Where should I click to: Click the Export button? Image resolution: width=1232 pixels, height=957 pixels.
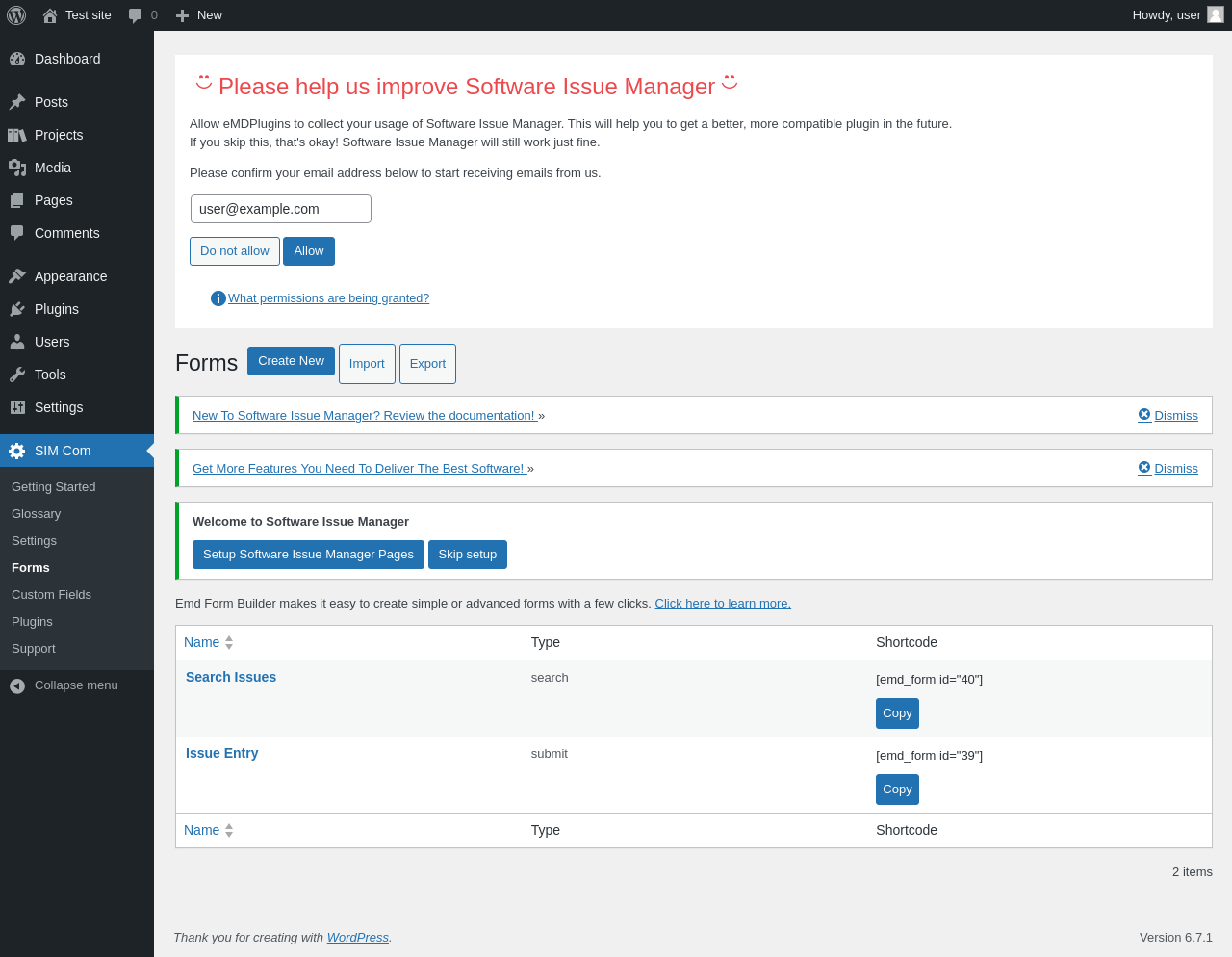(427, 364)
